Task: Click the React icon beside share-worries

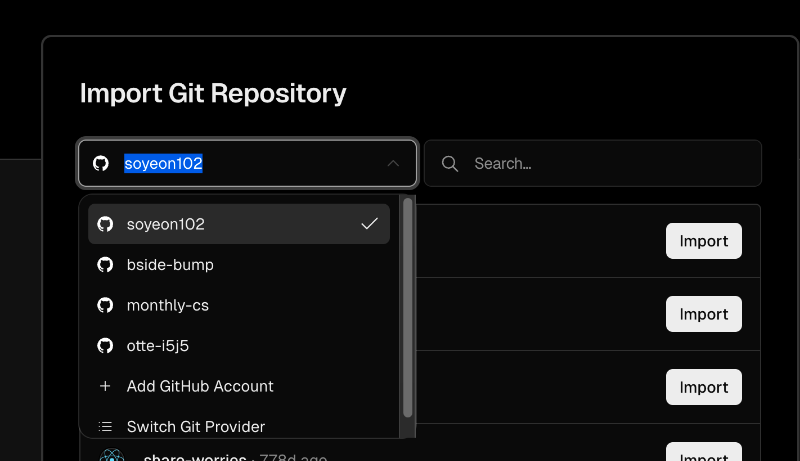Action: [112, 455]
